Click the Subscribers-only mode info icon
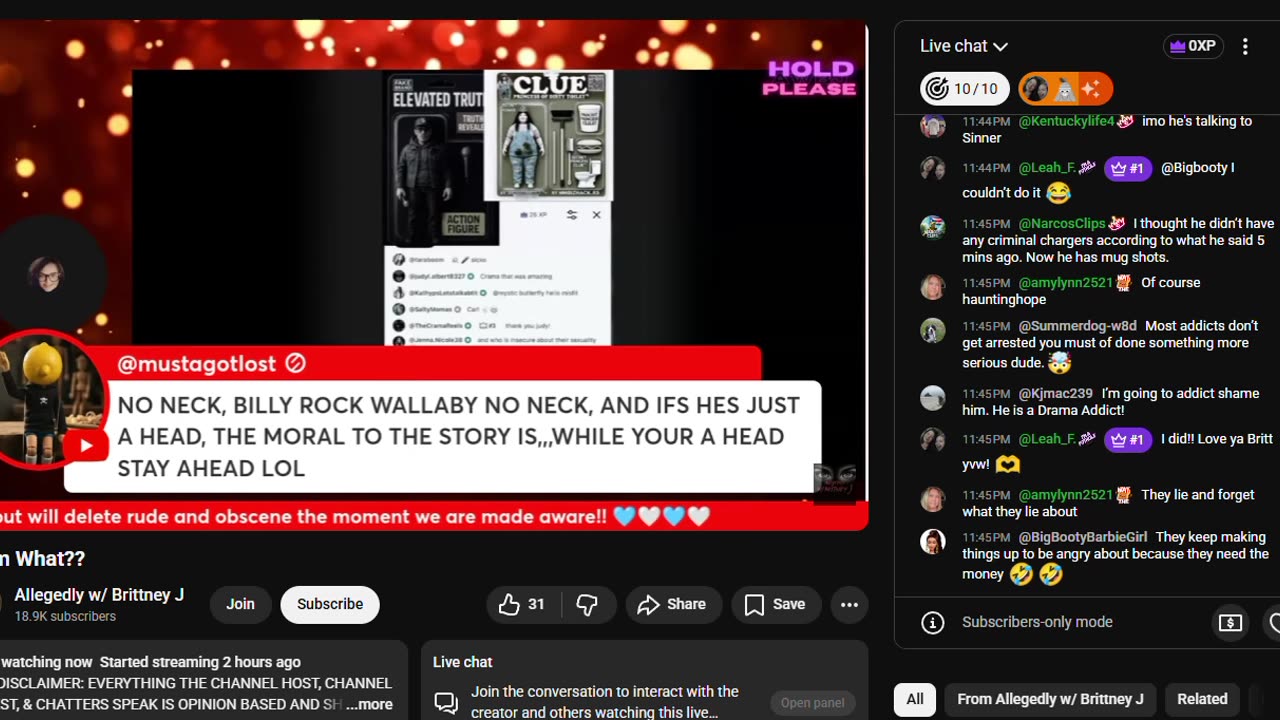 coord(933,623)
